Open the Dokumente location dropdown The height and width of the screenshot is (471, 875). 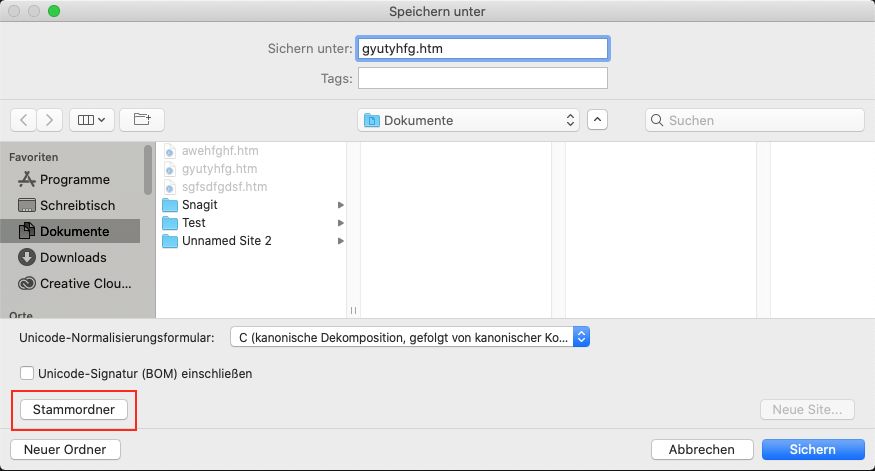[x=469, y=120]
